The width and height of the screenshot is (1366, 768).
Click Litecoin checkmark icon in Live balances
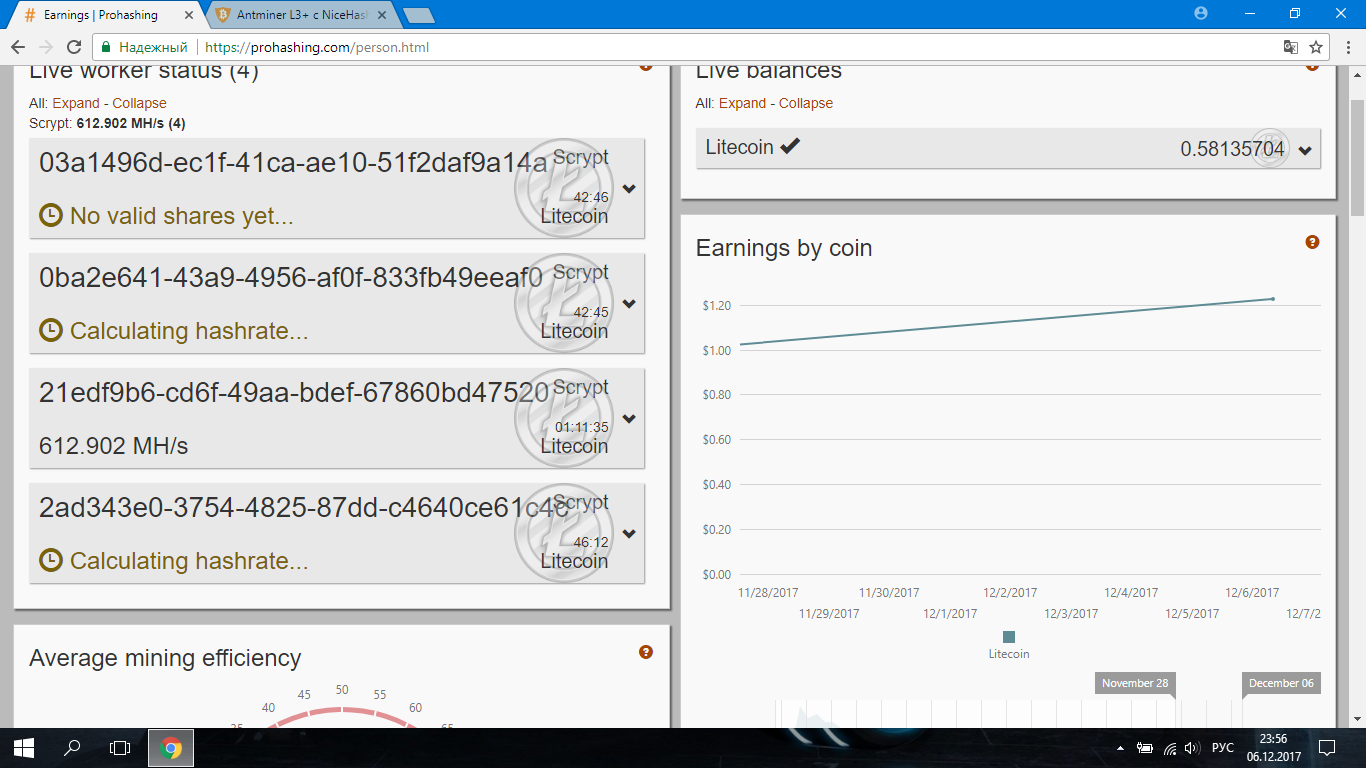(x=790, y=146)
